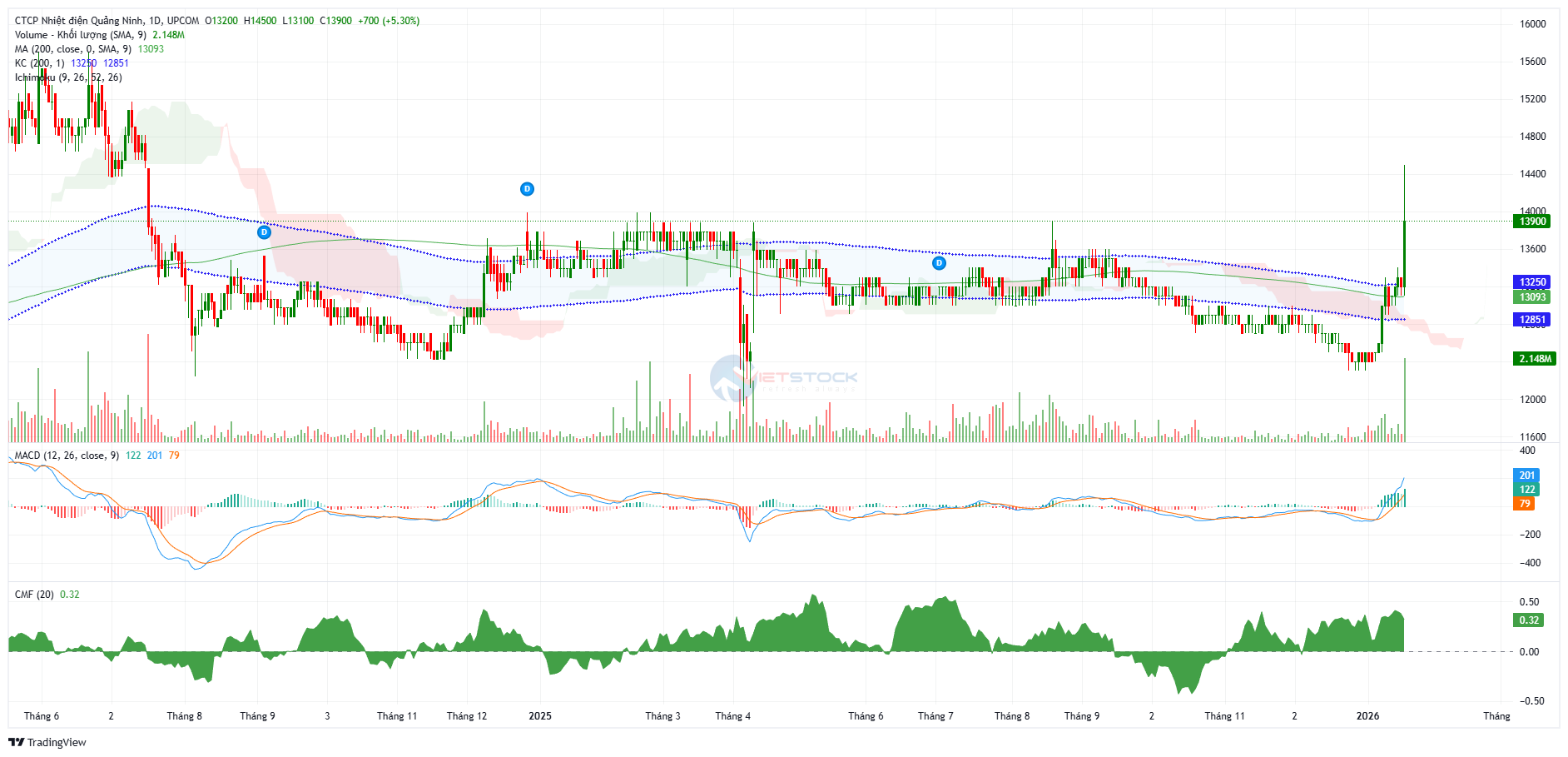Click the D dividend marker above Tháng 9 2024
The height and width of the screenshot is (757, 1568).
264,232
